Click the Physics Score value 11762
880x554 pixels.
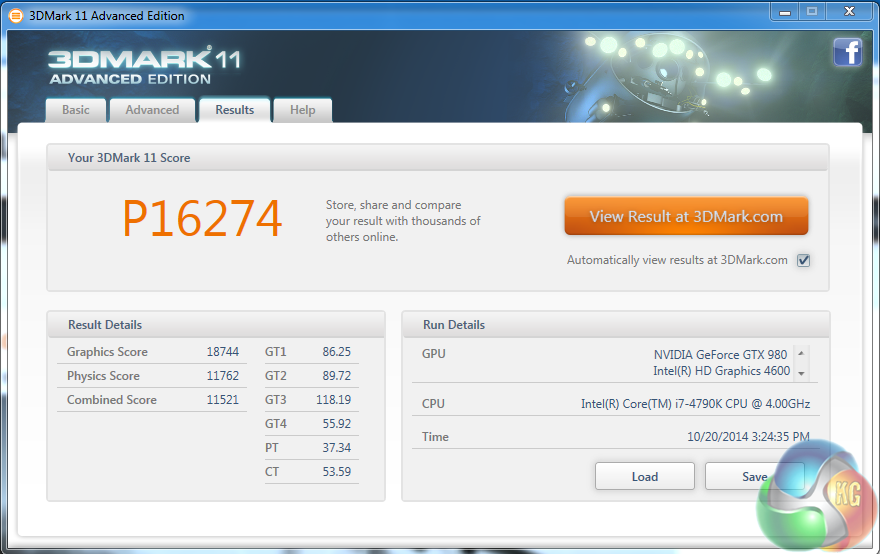click(223, 376)
